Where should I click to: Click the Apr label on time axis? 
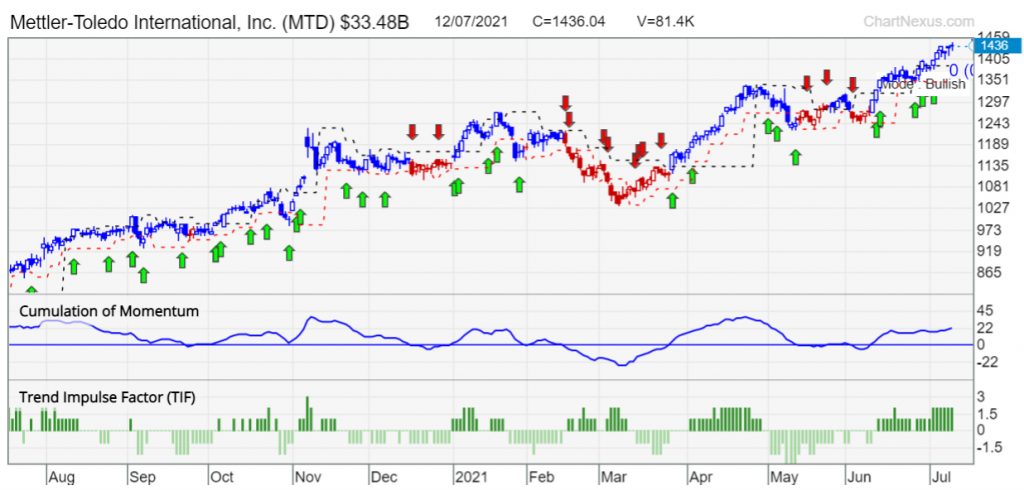click(x=700, y=478)
